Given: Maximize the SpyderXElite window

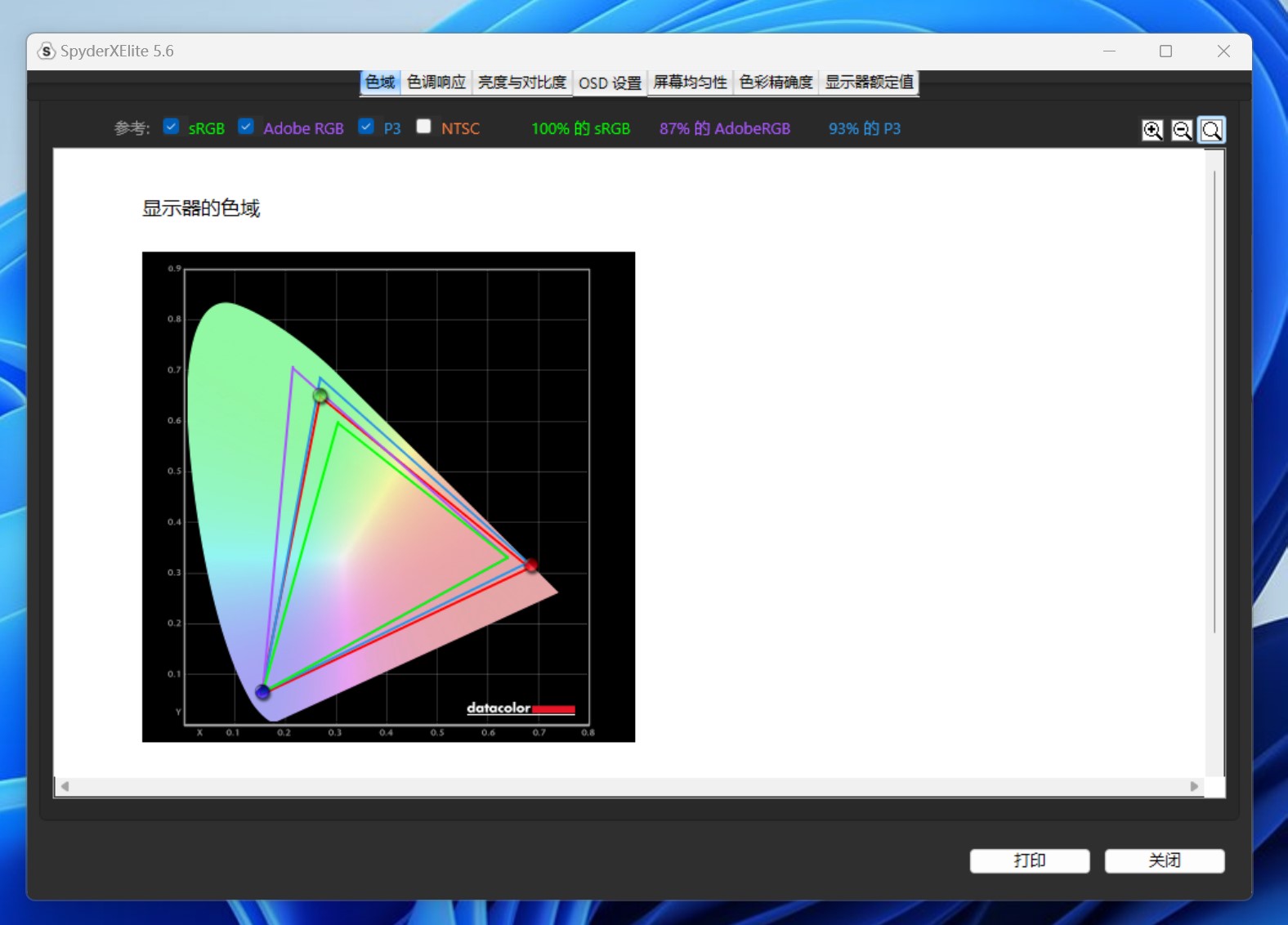Looking at the screenshot, I should coord(1165,51).
